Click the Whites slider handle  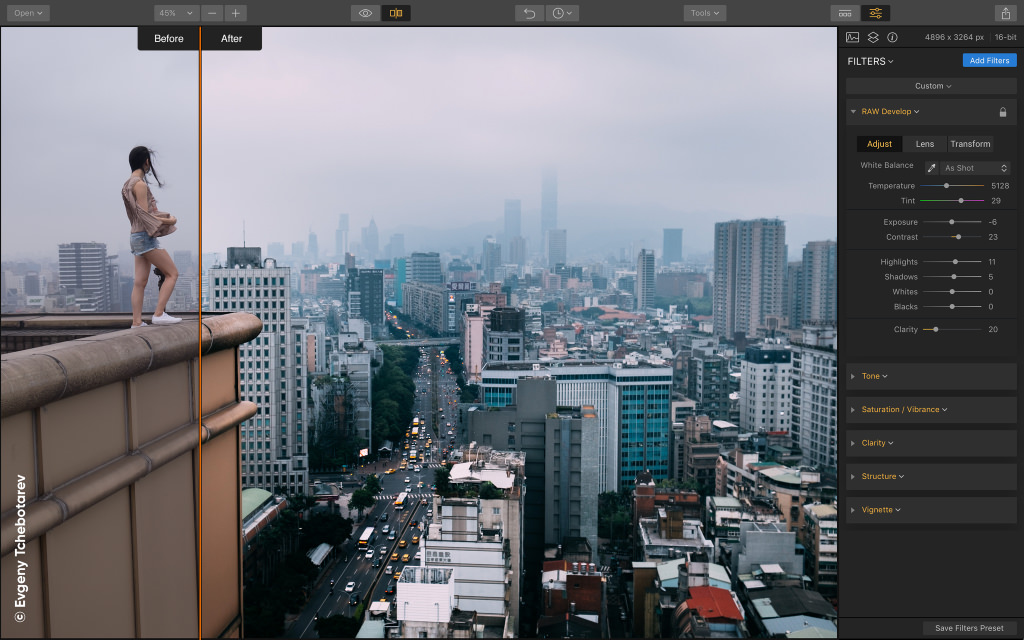pos(952,292)
